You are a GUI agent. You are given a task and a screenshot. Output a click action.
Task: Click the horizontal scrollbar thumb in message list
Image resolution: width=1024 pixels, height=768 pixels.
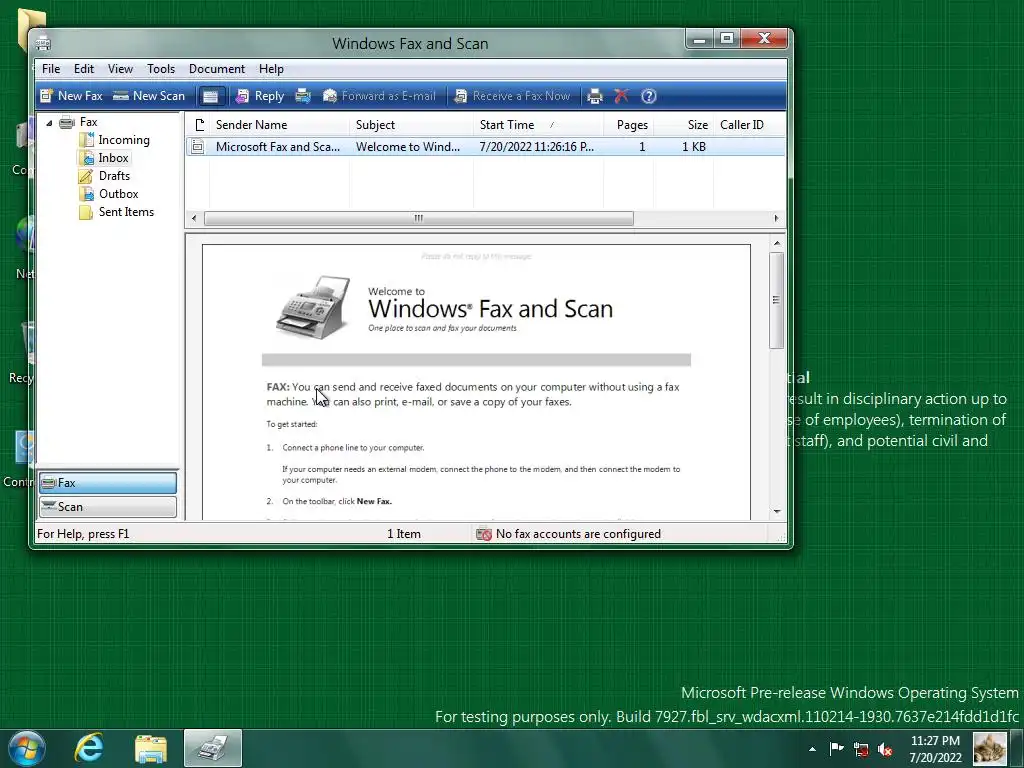click(419, 218)
